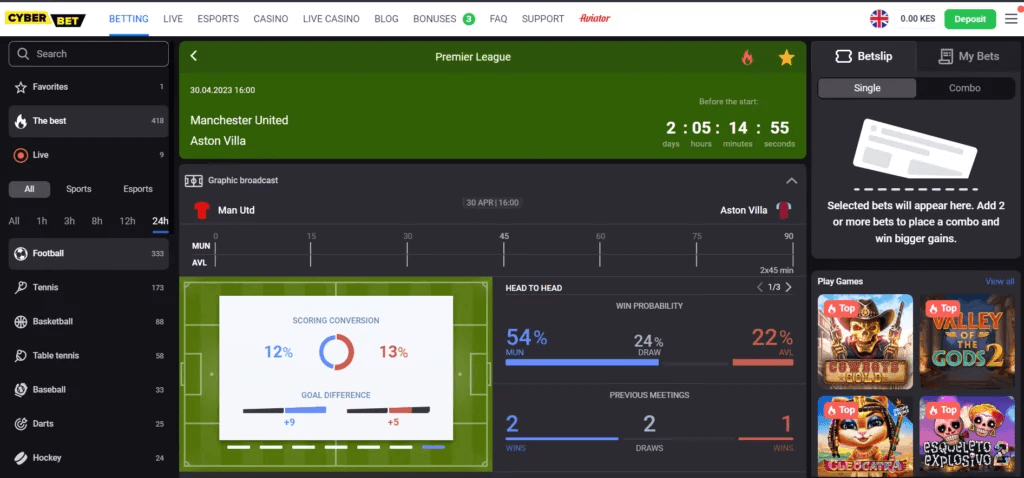The width and height of the screenshot is (1024, 478).
Task: Click the Betslip ticket icon
Action: pyautogui.click(x=843, y=57)
